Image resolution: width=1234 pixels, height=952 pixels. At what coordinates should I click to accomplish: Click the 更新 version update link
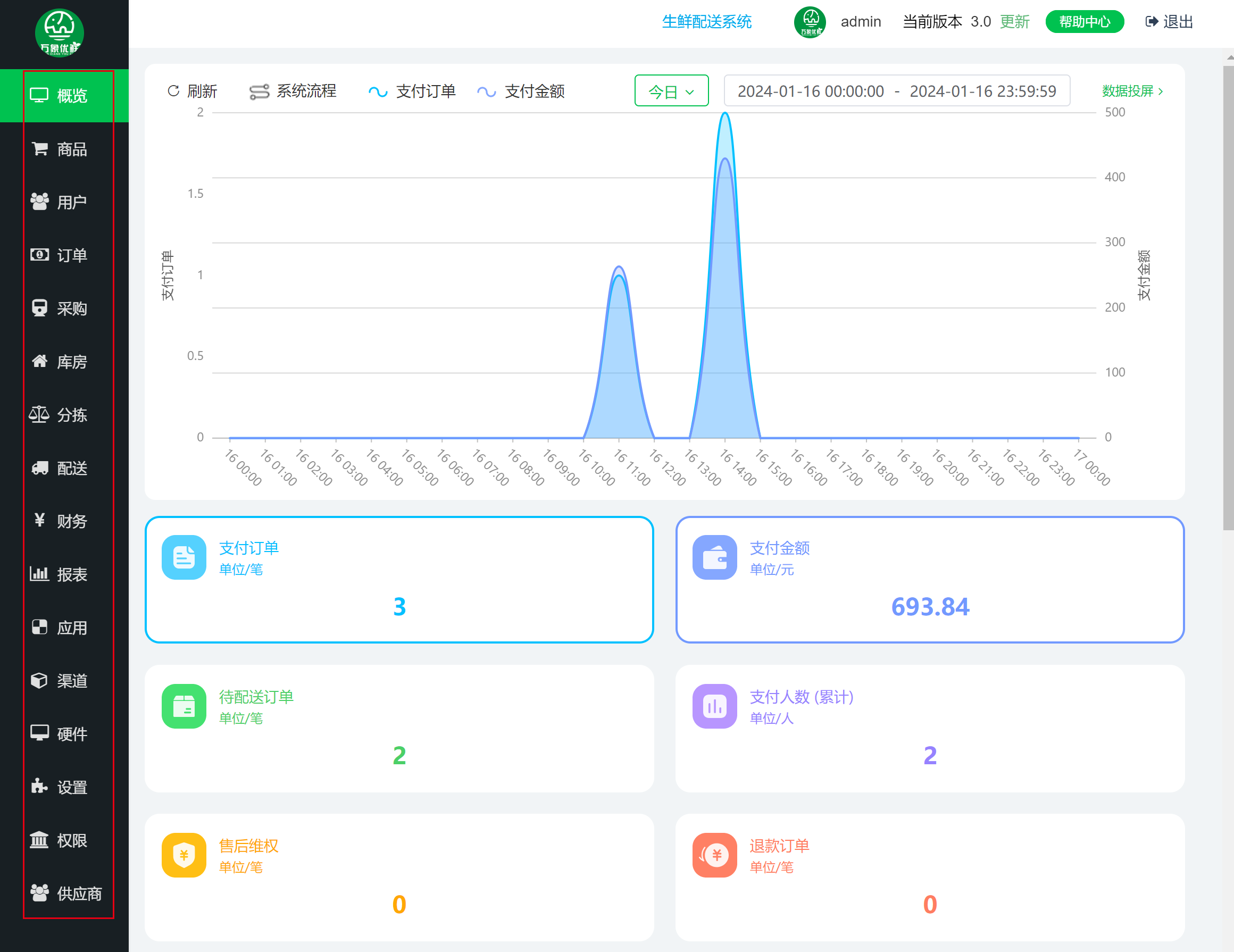[x=1014, y=22]
